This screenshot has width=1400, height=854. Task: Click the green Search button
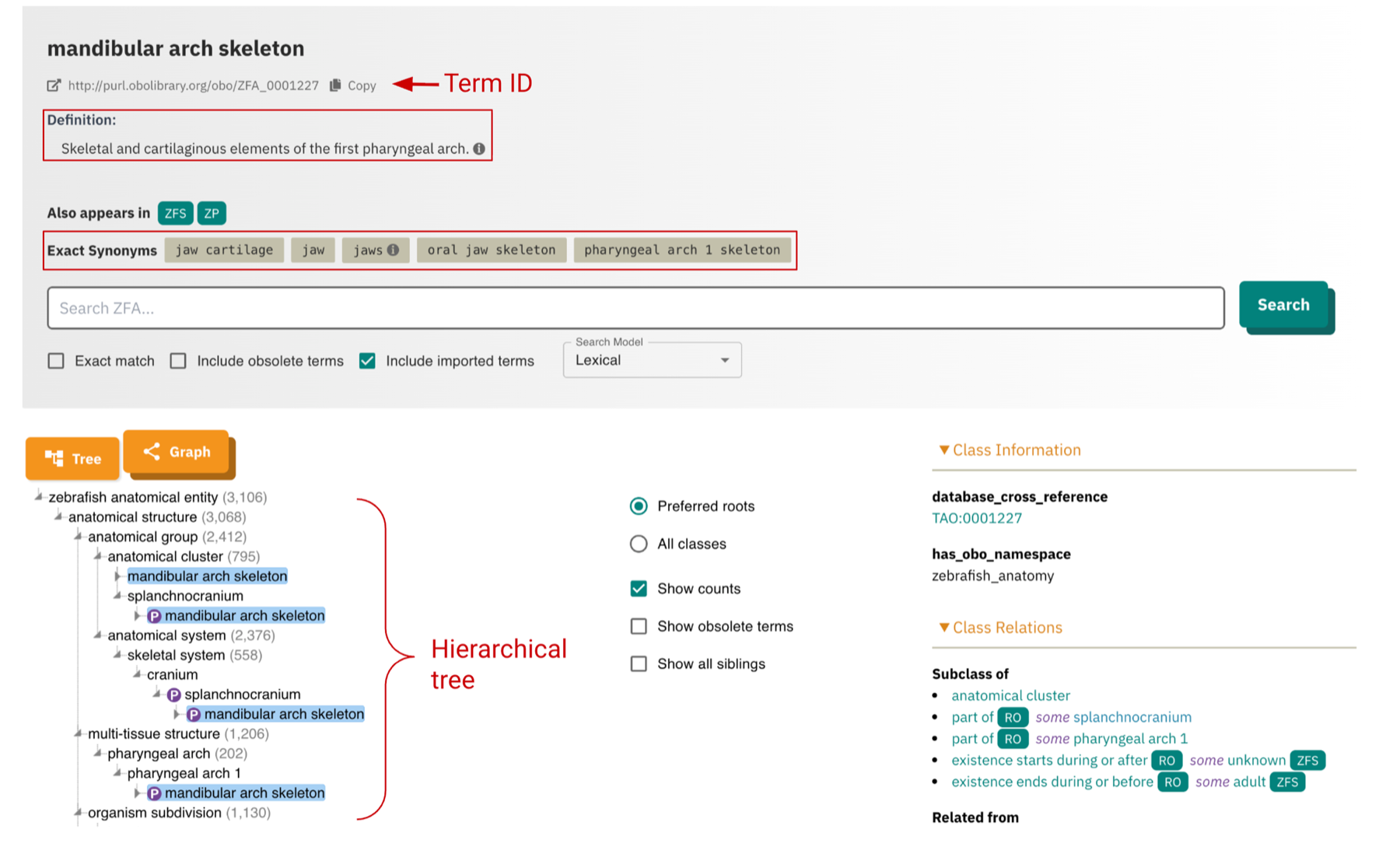tap(1283, 305)
